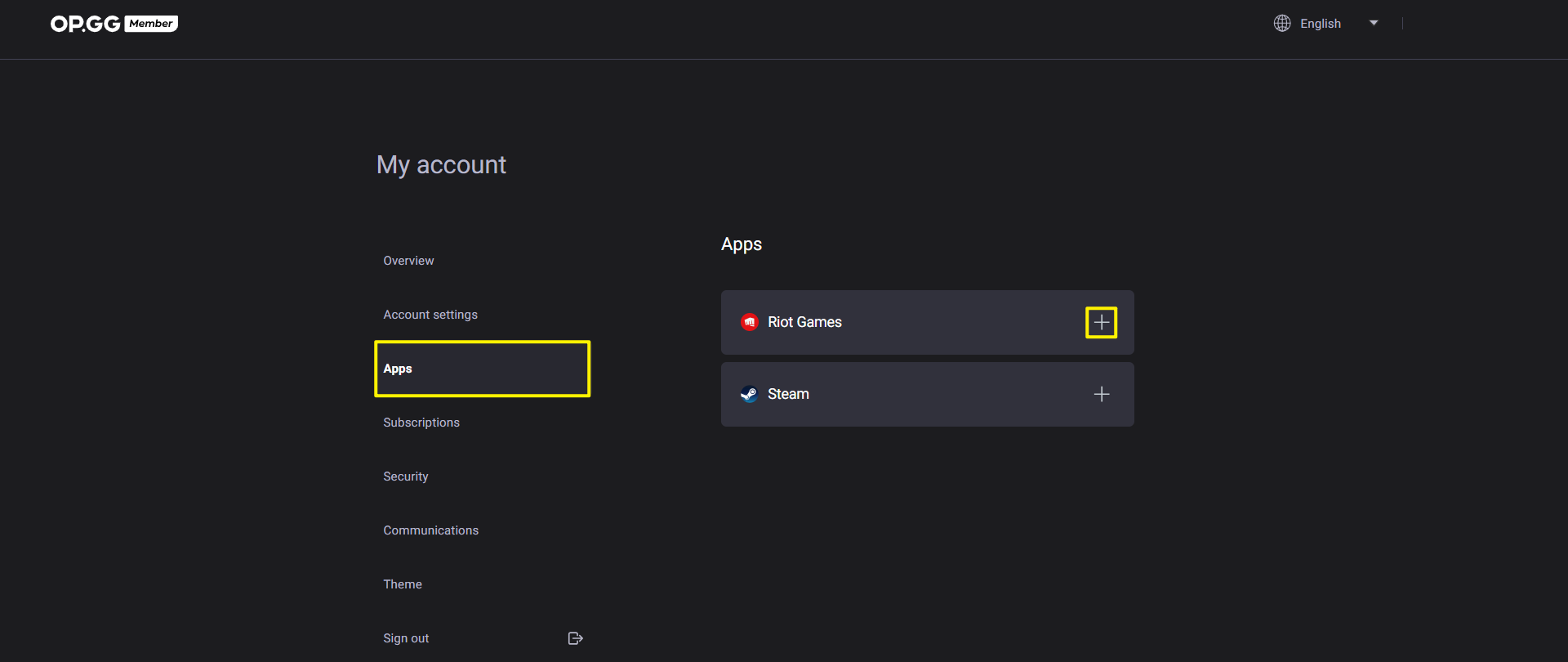The image size is (1568, 662).
Task: Click the Sign out text link
Action: 406,638
